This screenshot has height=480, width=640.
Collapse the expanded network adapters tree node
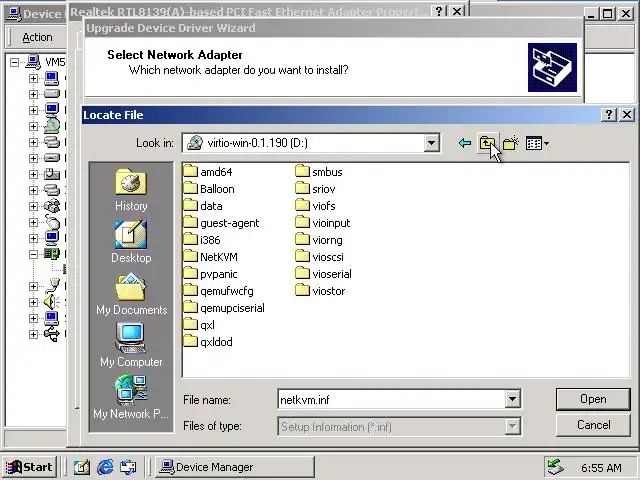33,254
